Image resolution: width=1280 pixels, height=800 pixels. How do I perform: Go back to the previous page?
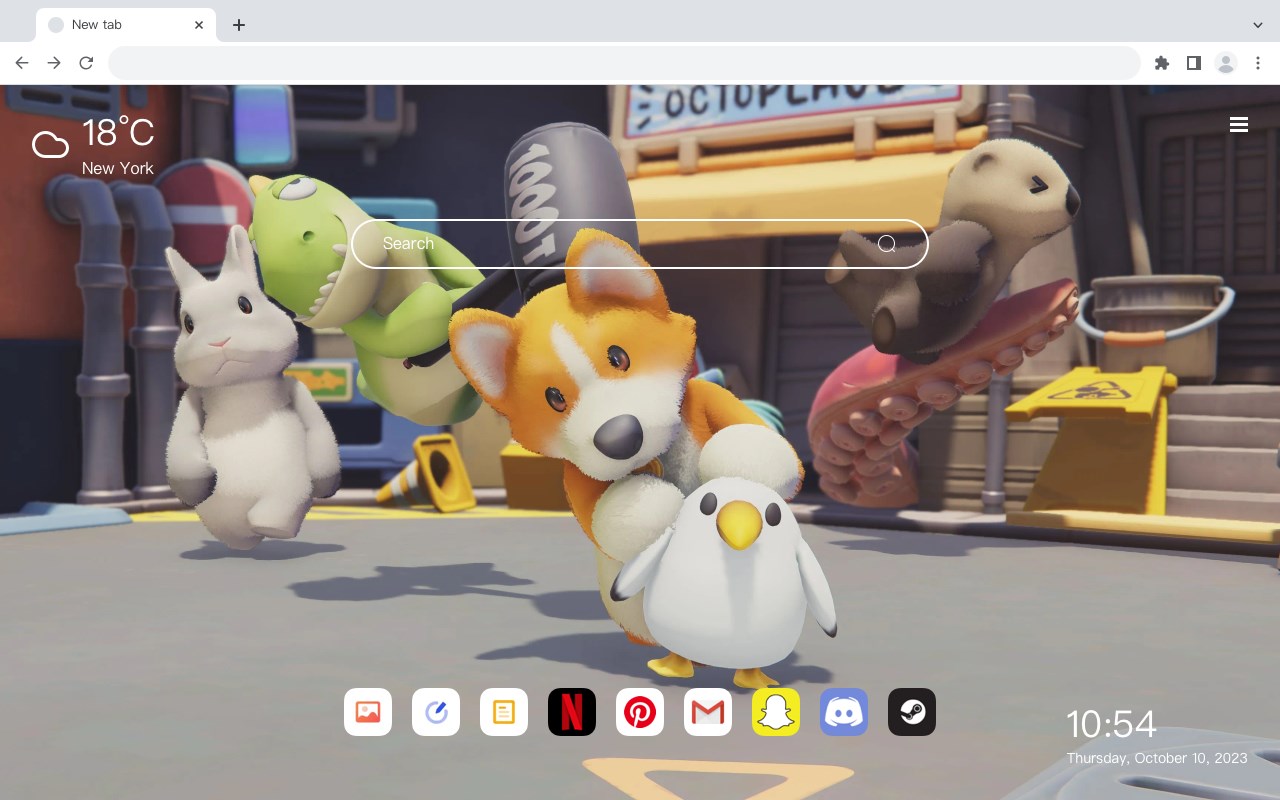[x=22, y=63]
